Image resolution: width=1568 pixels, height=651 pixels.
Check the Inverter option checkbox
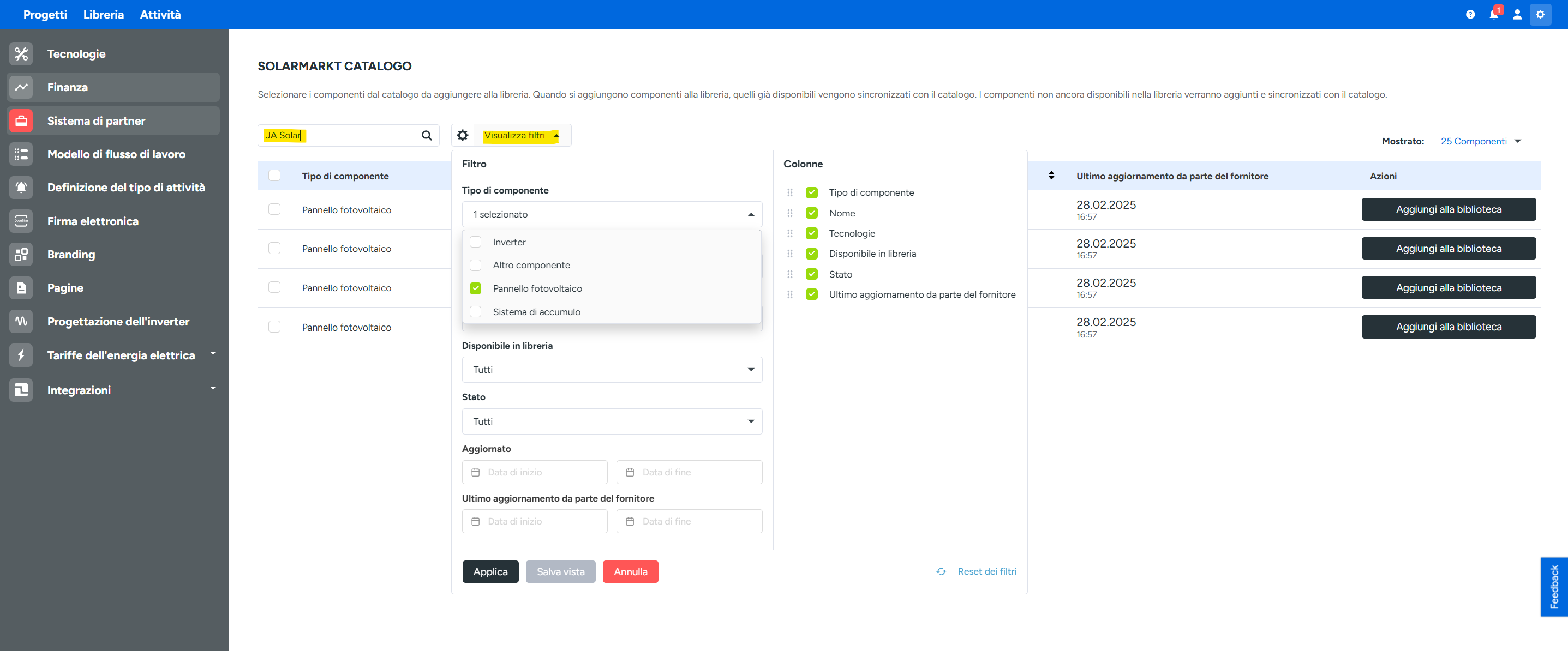tap(475, 242)
